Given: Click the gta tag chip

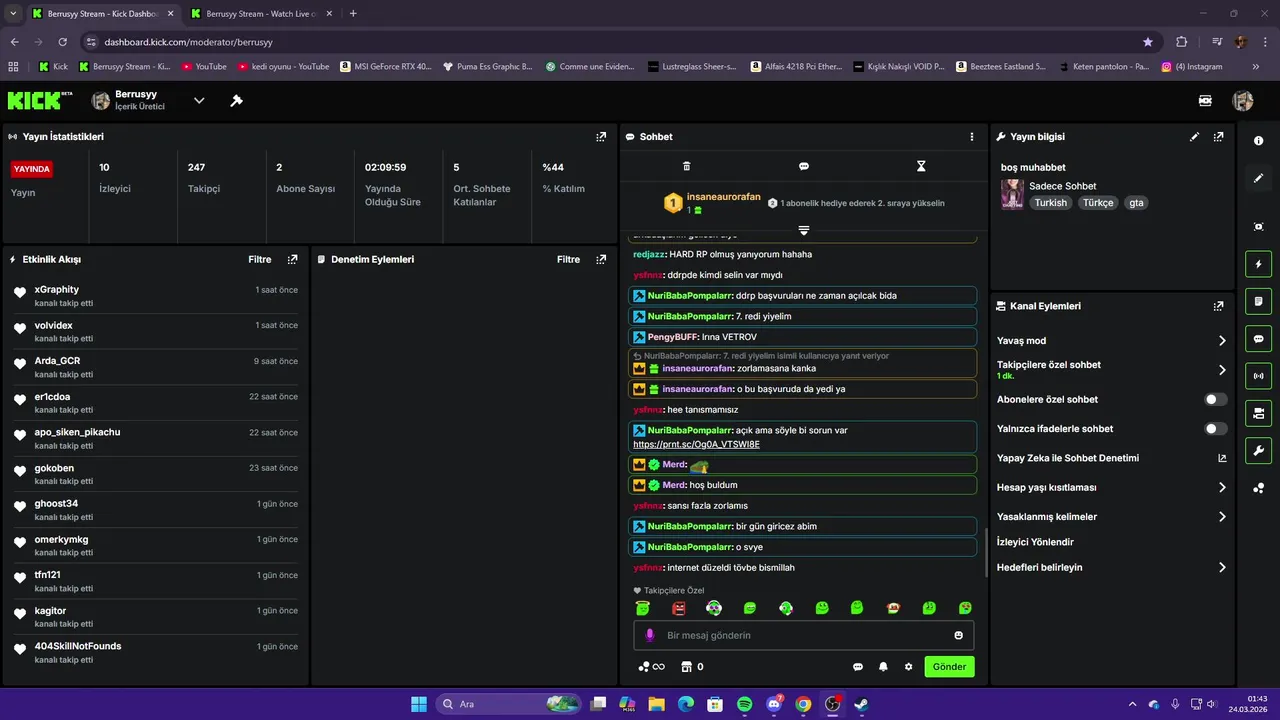Looking at the screenshot, I should coord(1136,202).
